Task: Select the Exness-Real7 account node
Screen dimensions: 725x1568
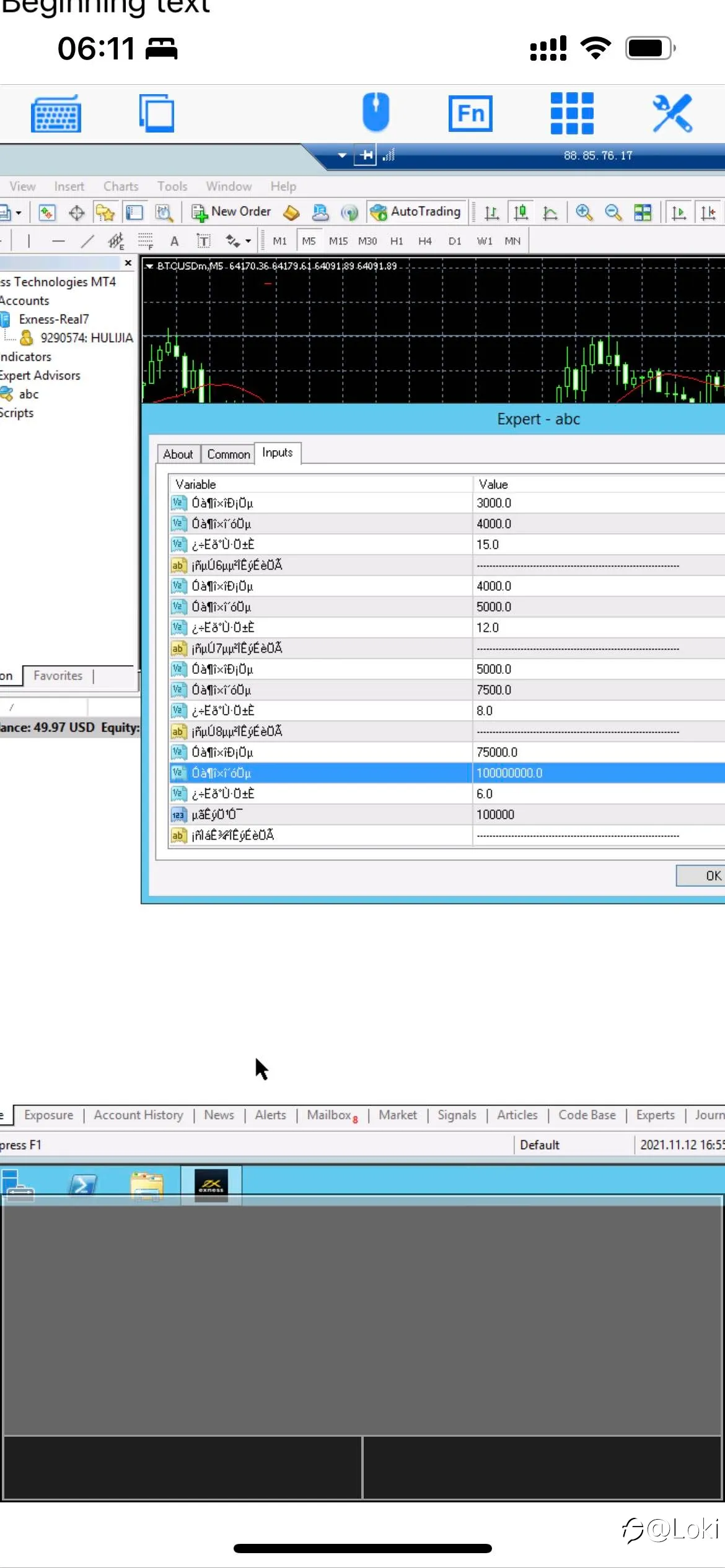Action: point(54,319)
